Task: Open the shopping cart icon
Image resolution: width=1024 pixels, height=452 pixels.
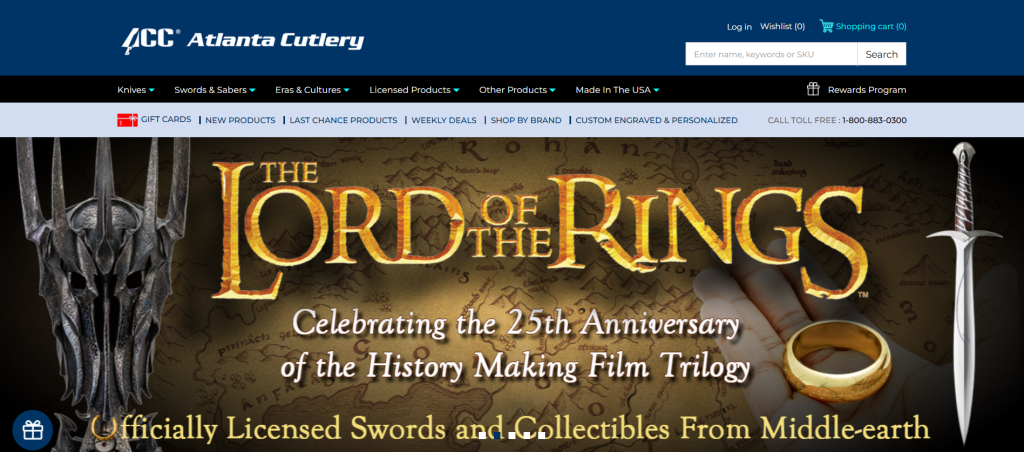Action: tap(826, 26)
